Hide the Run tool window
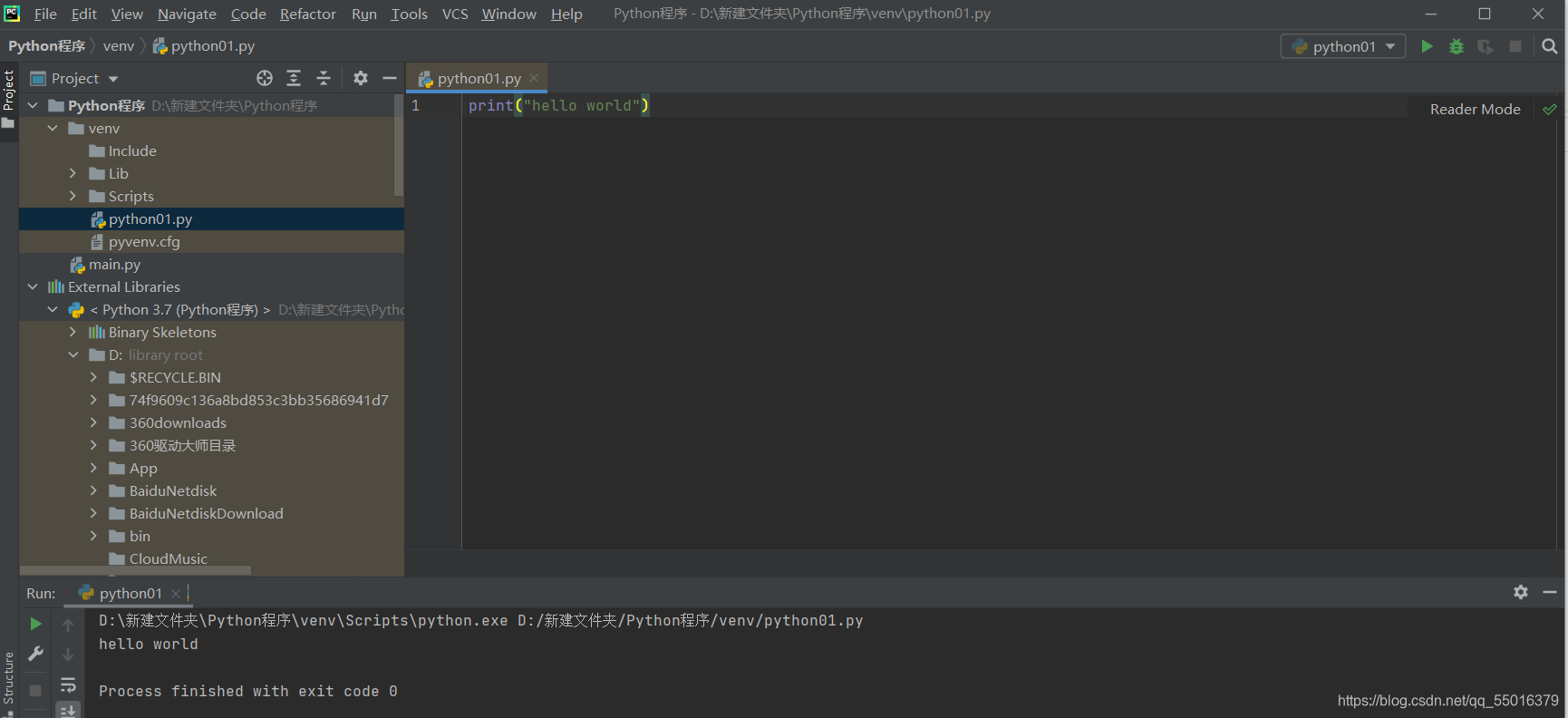This screenshot has height=718, width=1568. tap(1550, 592)
